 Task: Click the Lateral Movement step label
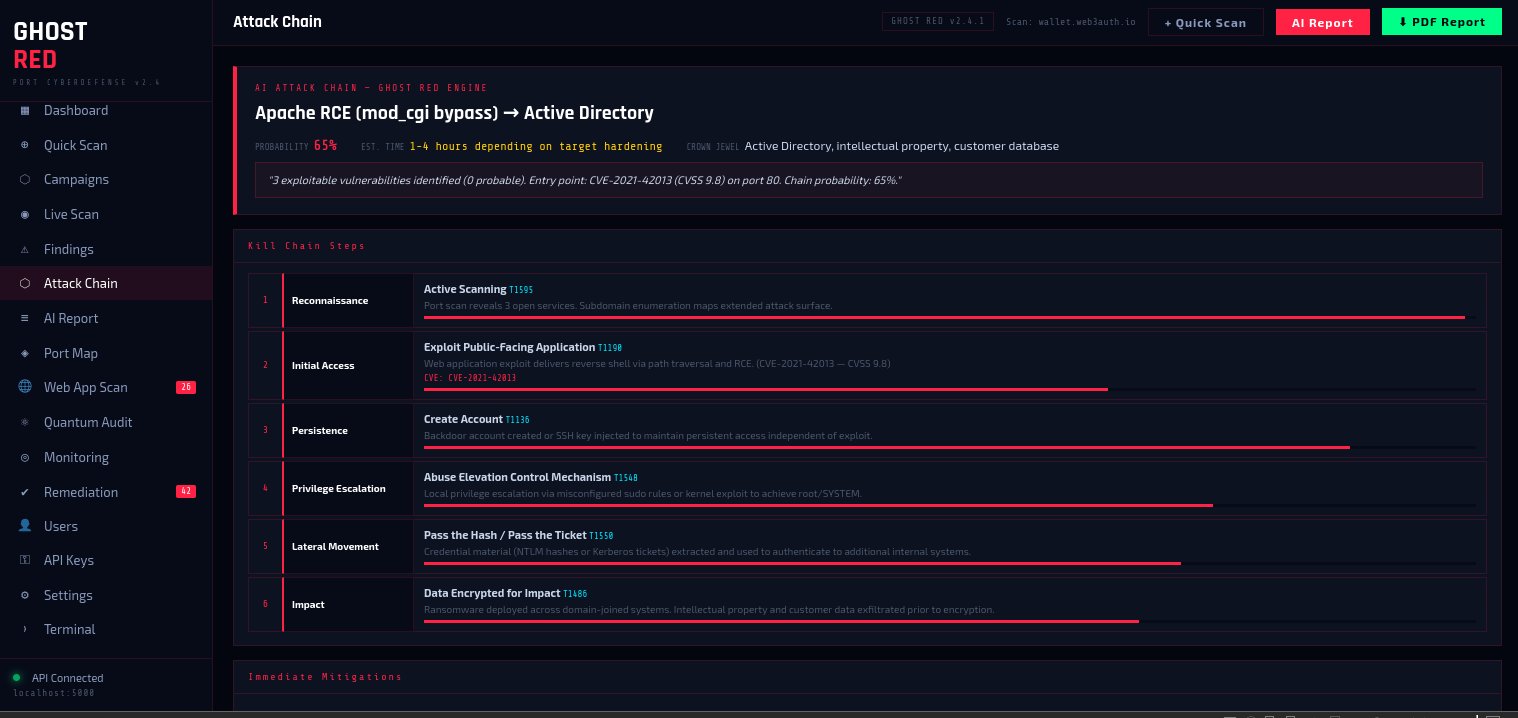(x=335, y=547)
